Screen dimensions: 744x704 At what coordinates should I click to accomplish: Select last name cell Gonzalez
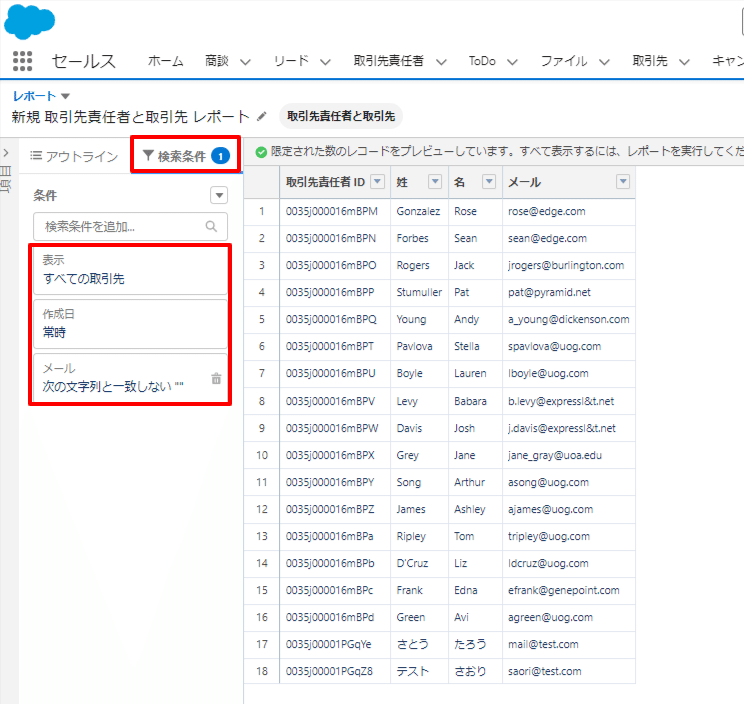pyautogui.click(x=419, y=212)
